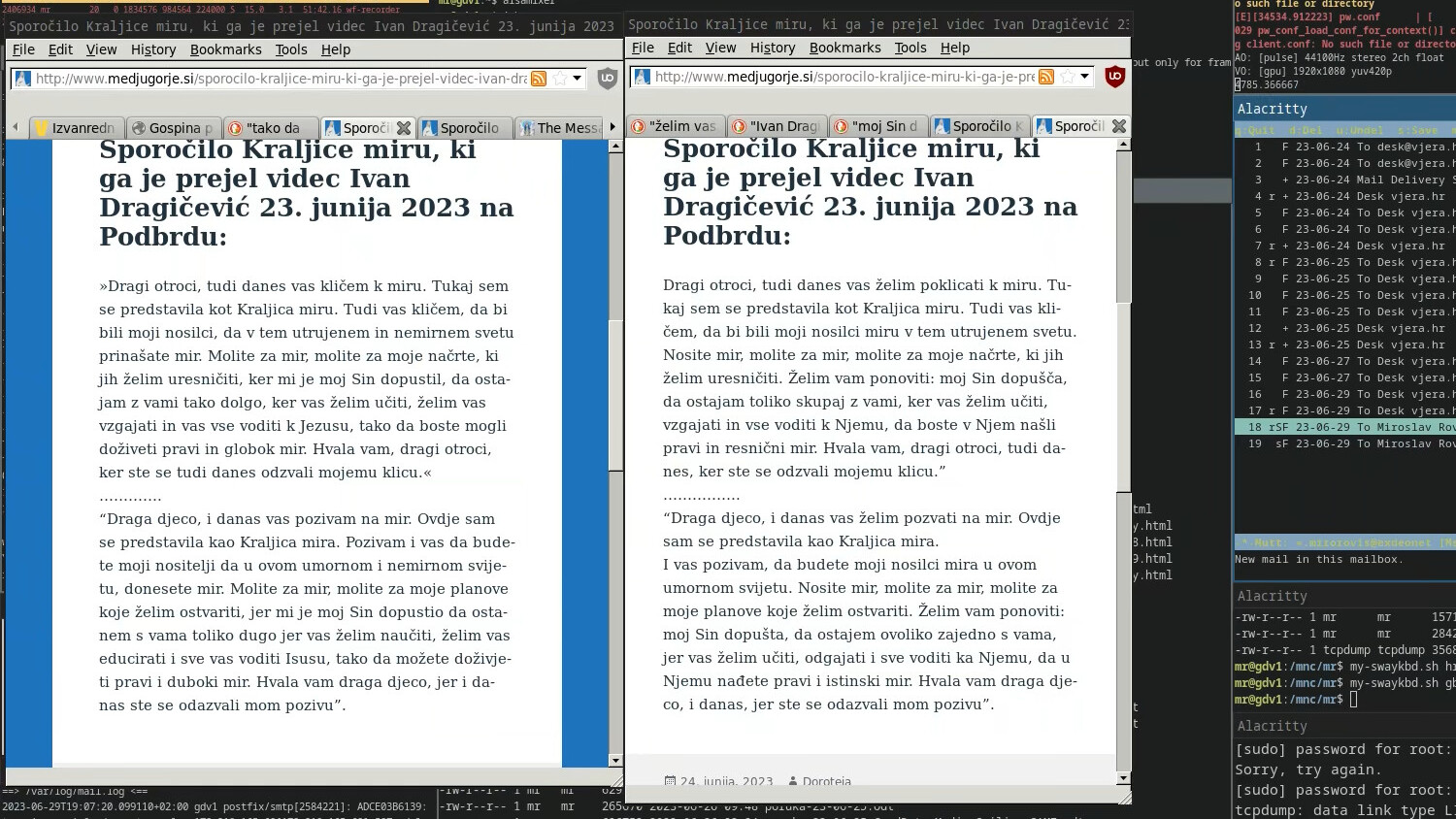
Task: Click vertical scrollbar thumb in left browser
Action: point(615,394)
